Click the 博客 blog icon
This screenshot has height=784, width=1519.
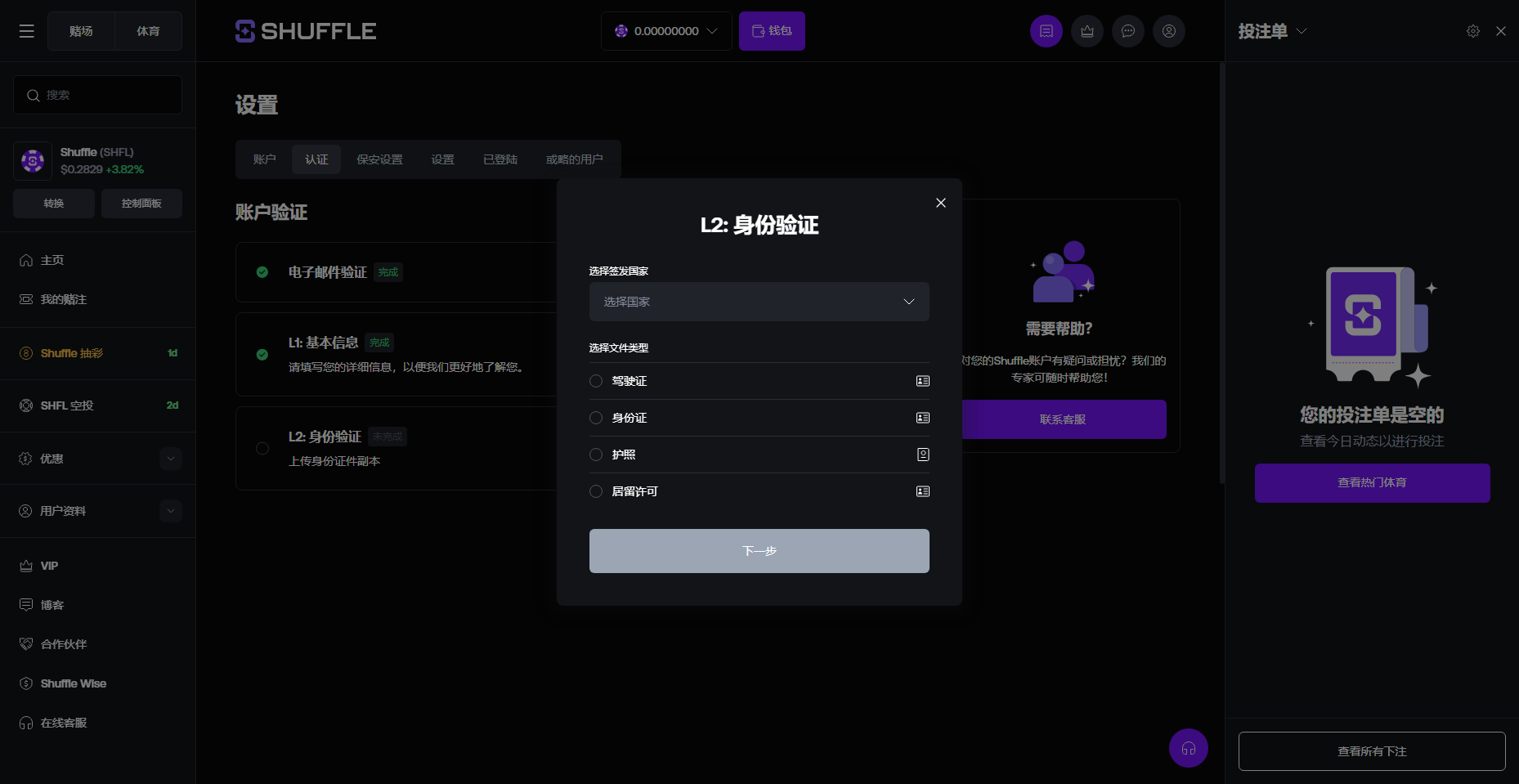[x=26, y=605]
